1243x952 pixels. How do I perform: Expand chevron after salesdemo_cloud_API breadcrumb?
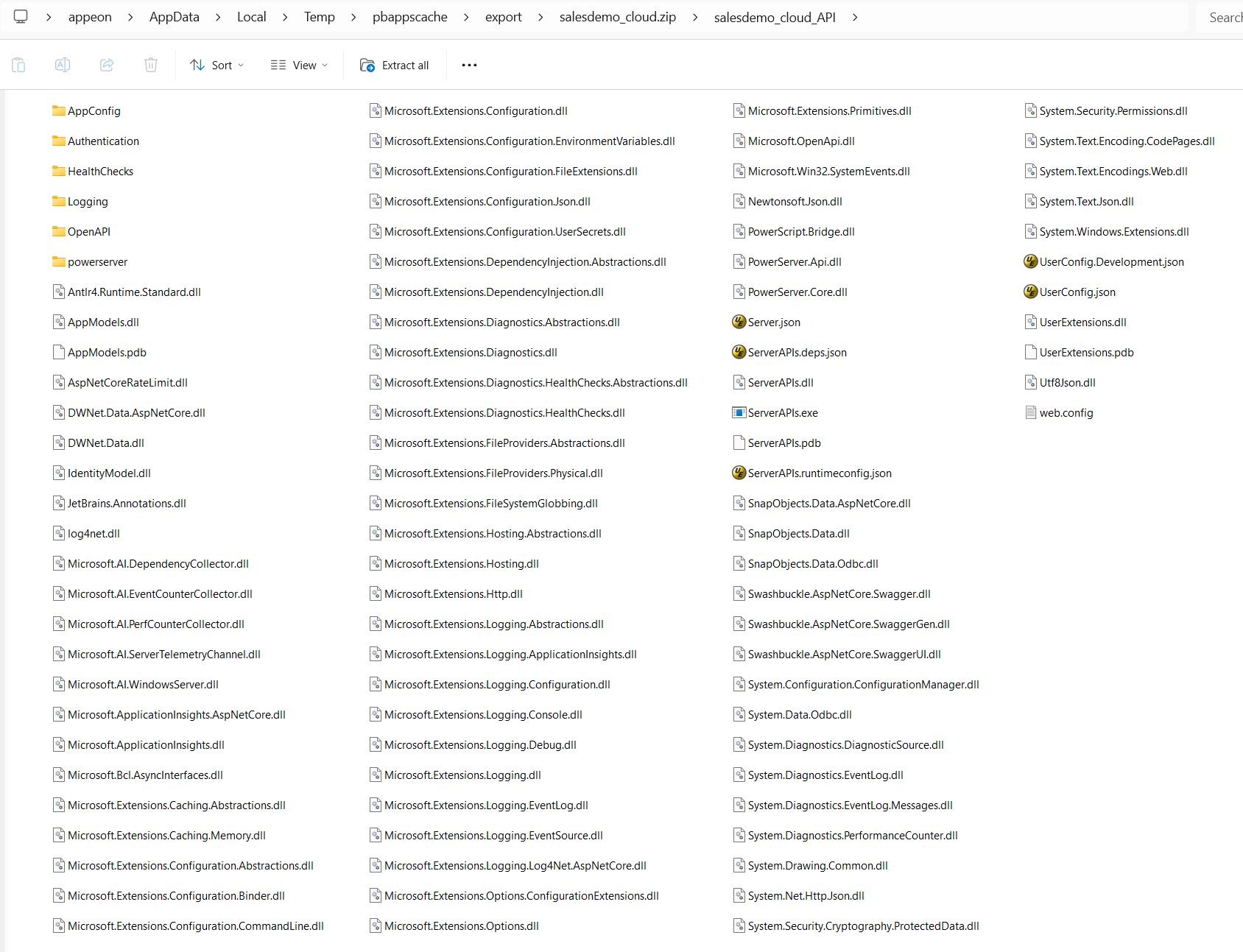click(855, 17)
